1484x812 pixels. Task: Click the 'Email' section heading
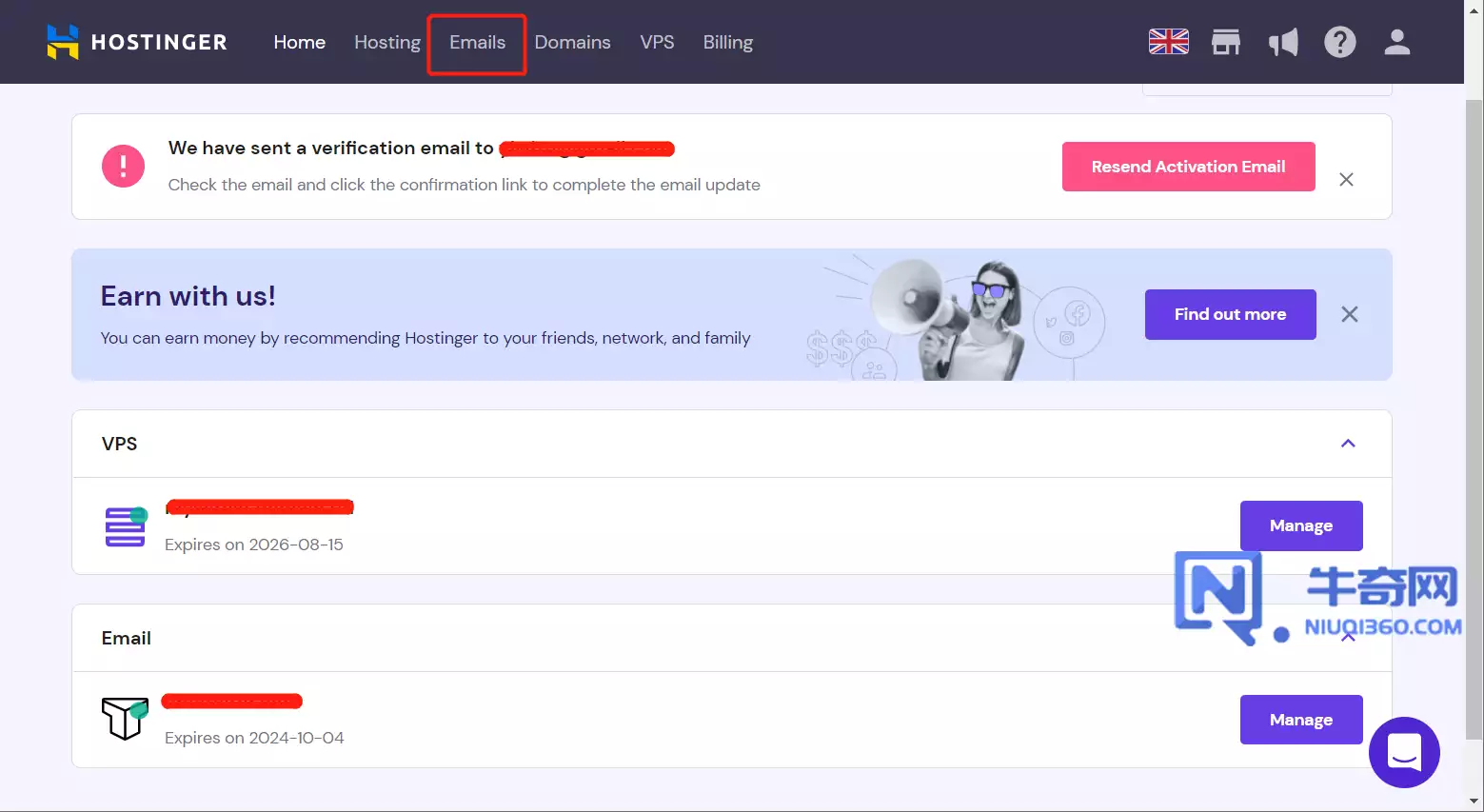127,638
